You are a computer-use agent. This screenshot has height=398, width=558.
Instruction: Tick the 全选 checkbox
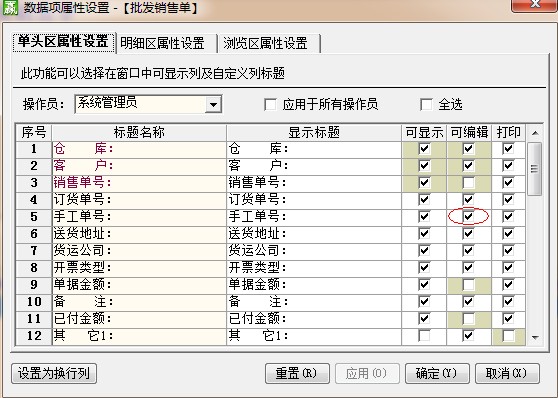pyautogui.click(x=426, y=105)
